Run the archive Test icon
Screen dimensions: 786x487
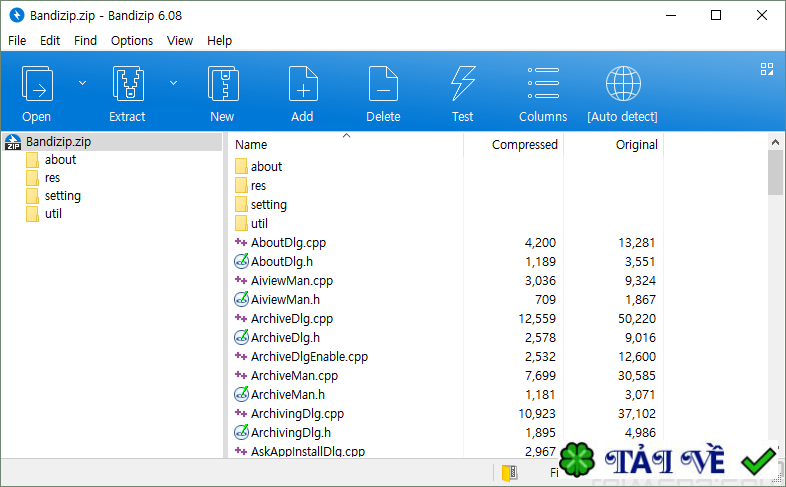[462, 85]
